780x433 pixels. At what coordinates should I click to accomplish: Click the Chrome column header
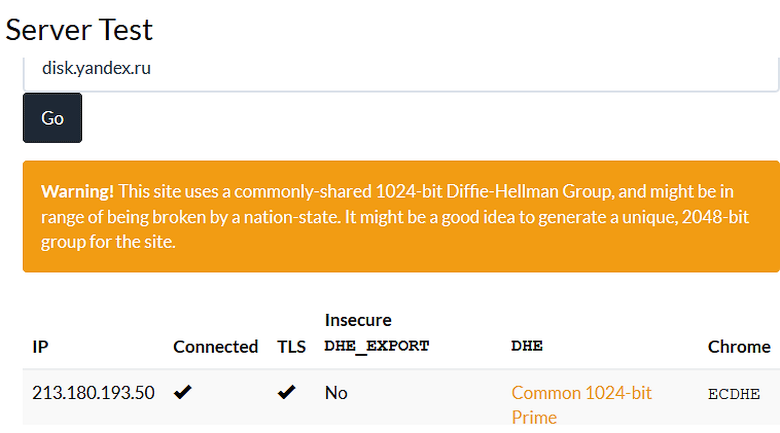[739, 346]
